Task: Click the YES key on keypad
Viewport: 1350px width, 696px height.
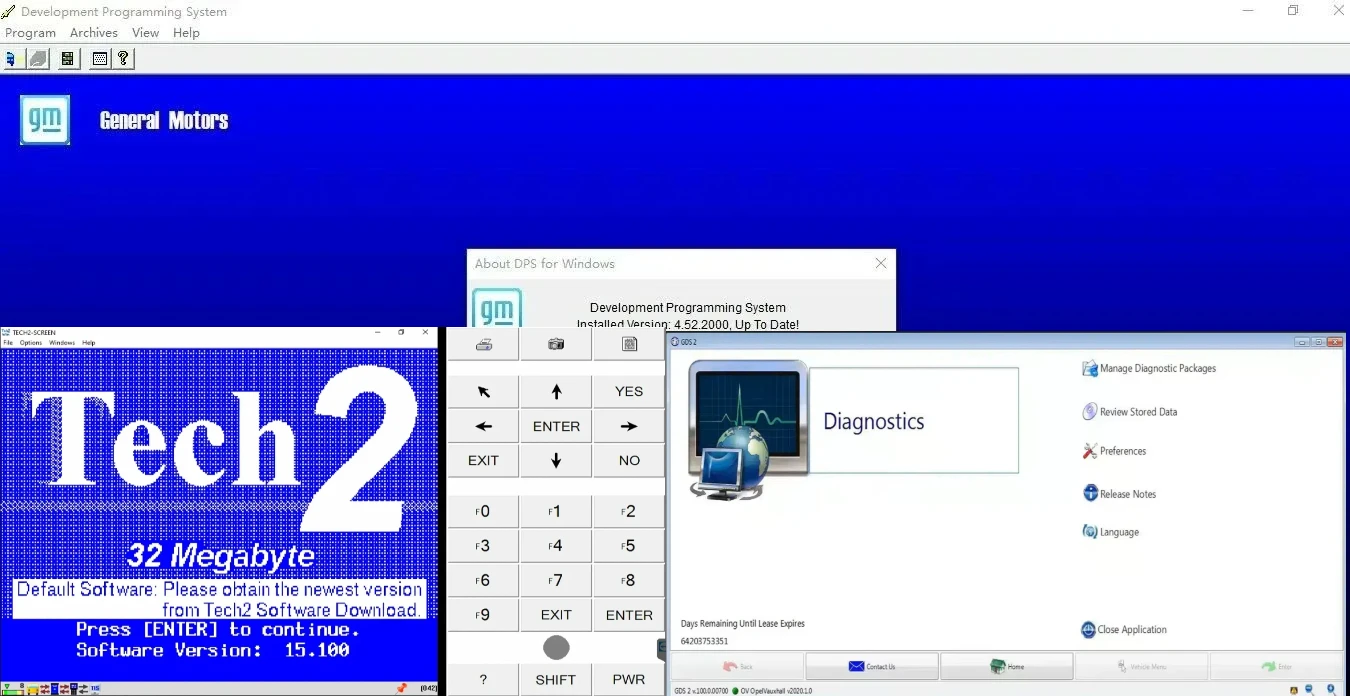Action: [629, 392]
